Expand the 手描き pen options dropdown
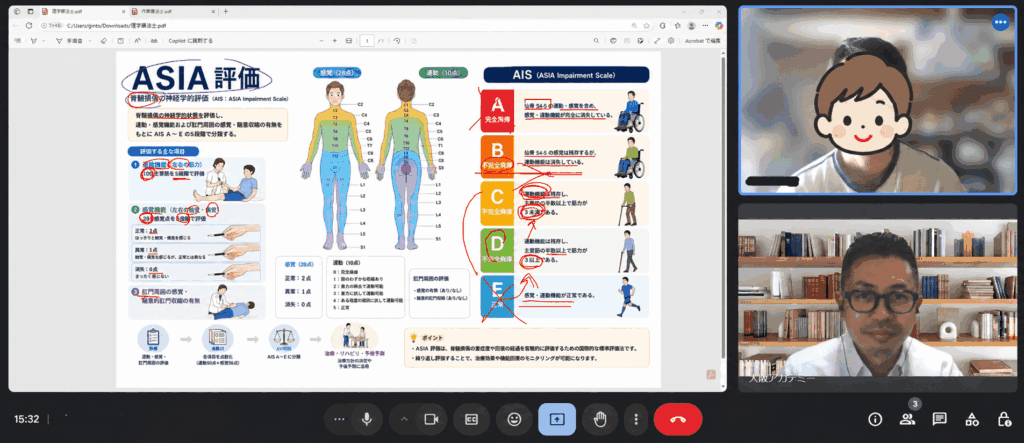The width and height of the screenshot is (1024, 443). pyautogui.click(x=90, y=41)
